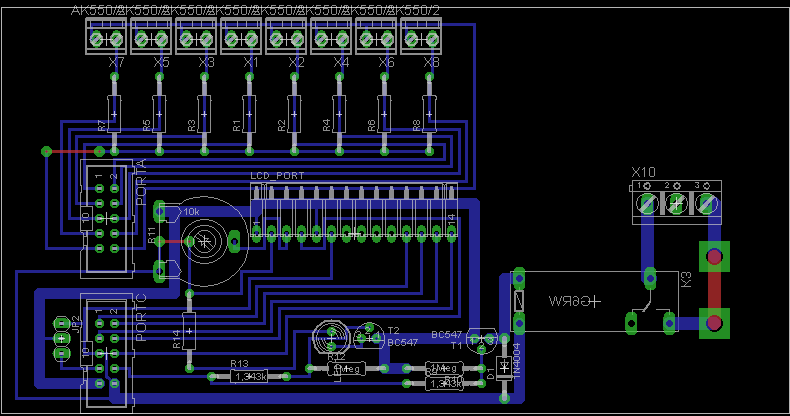Click the BC547 label next to T2
This screenshot has width=790, height=416.
pyautogui.click(x=403, y=342)
